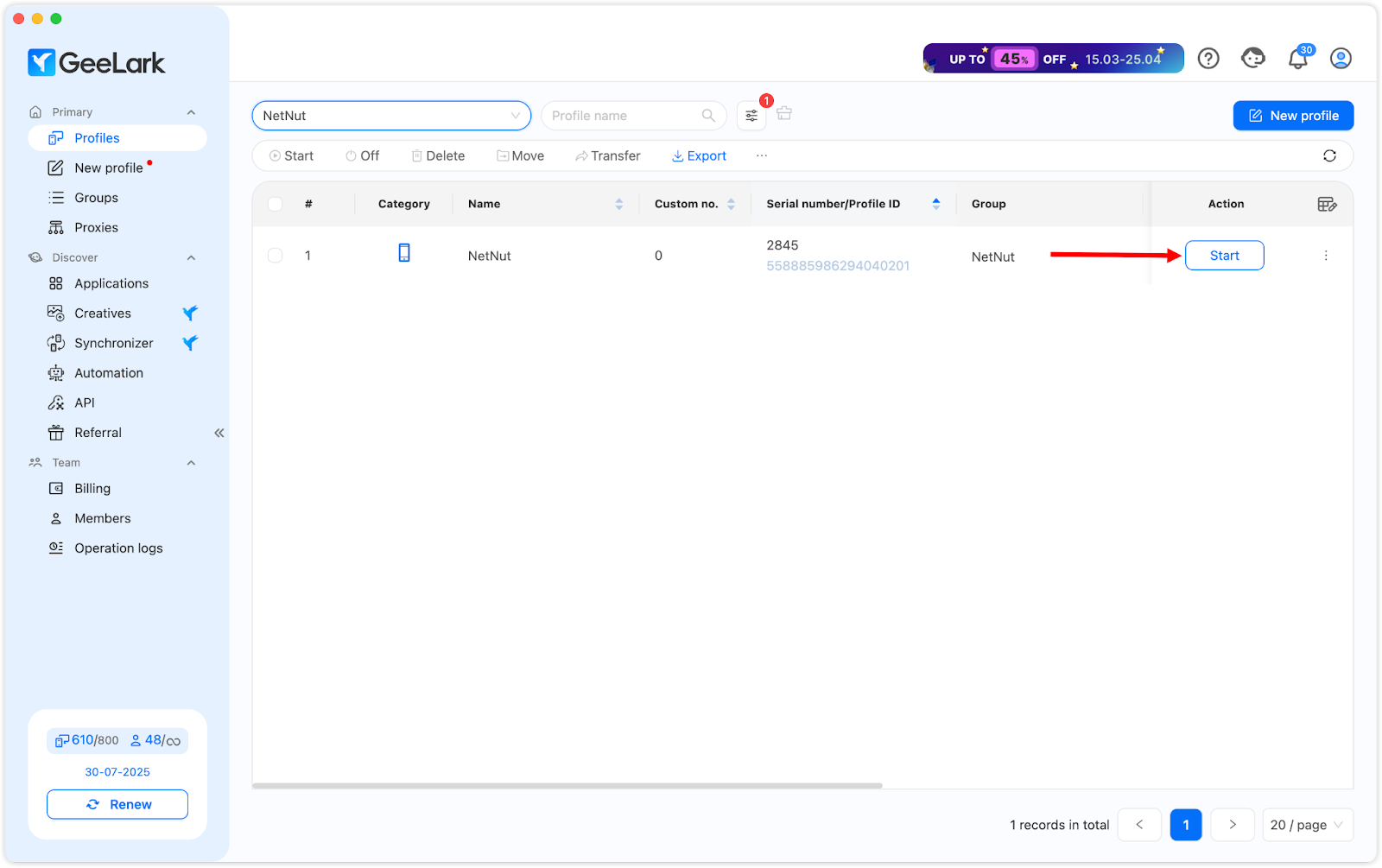Click the Renew button
The height and width of the screenshot is (868, 1382).
coord(117,804)
